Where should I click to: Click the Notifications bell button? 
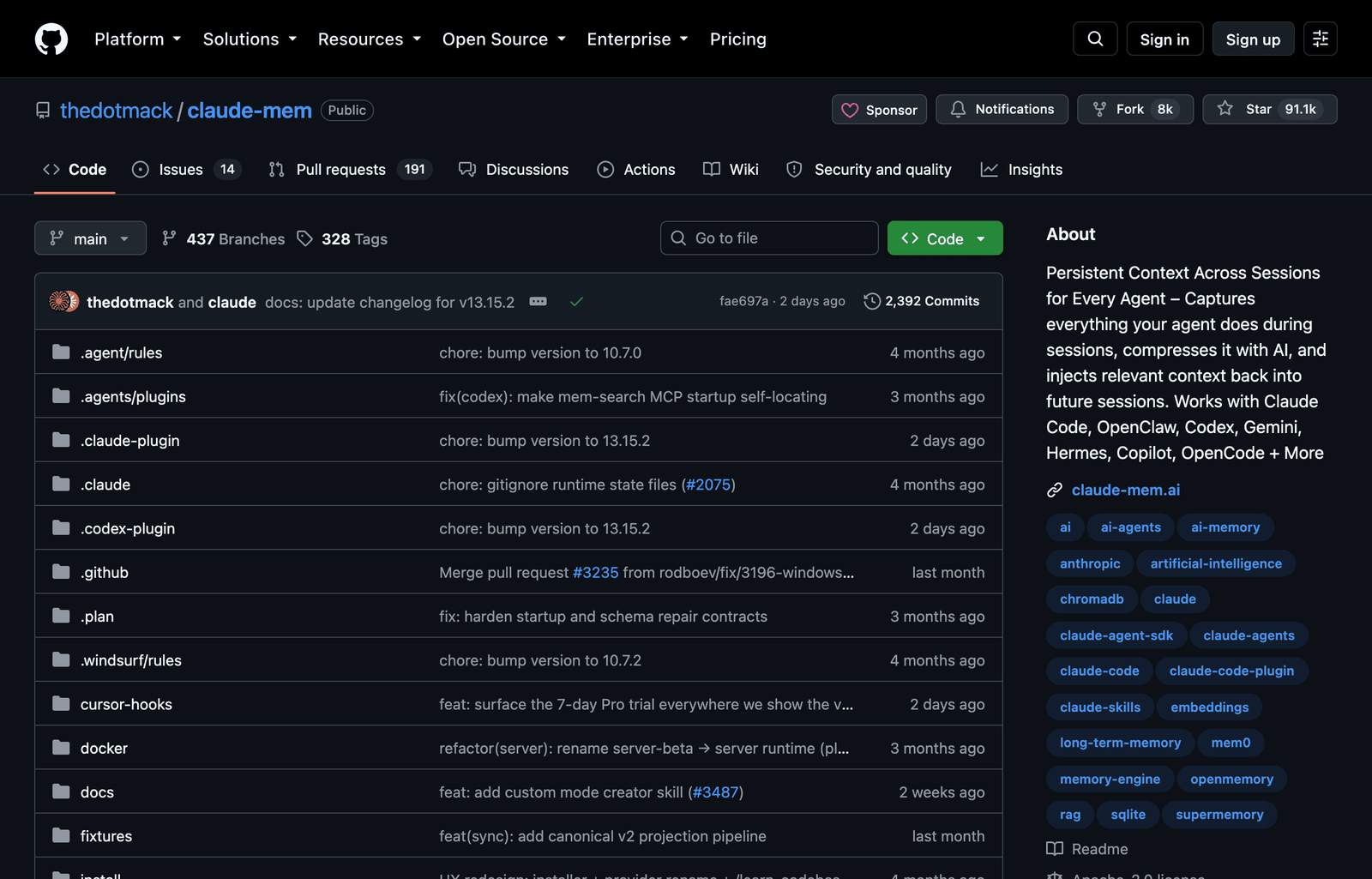pyautogui.click(x=1002, y=110)
